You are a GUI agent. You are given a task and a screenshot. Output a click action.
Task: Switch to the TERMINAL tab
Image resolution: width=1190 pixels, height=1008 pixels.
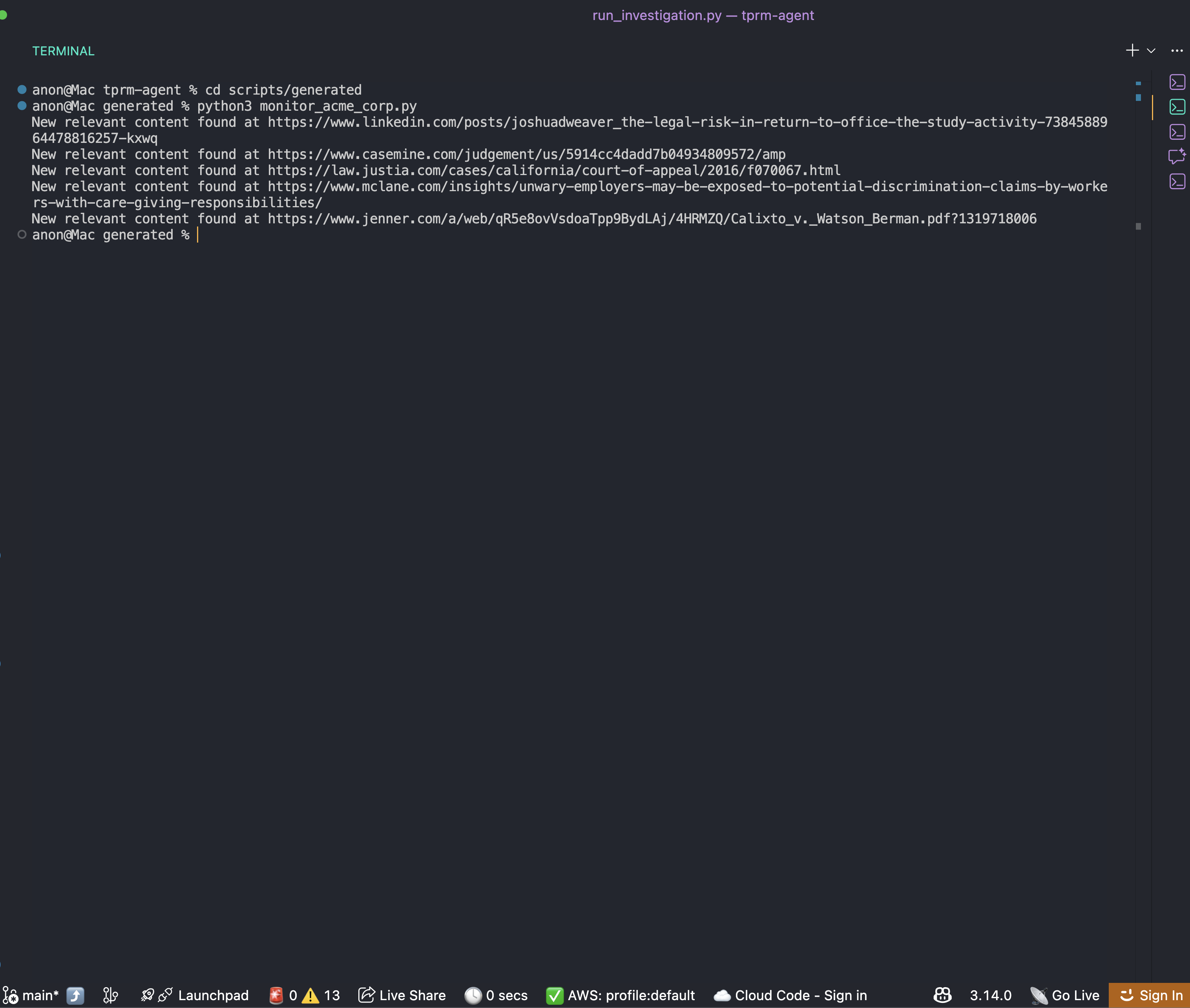pos(64,50)
